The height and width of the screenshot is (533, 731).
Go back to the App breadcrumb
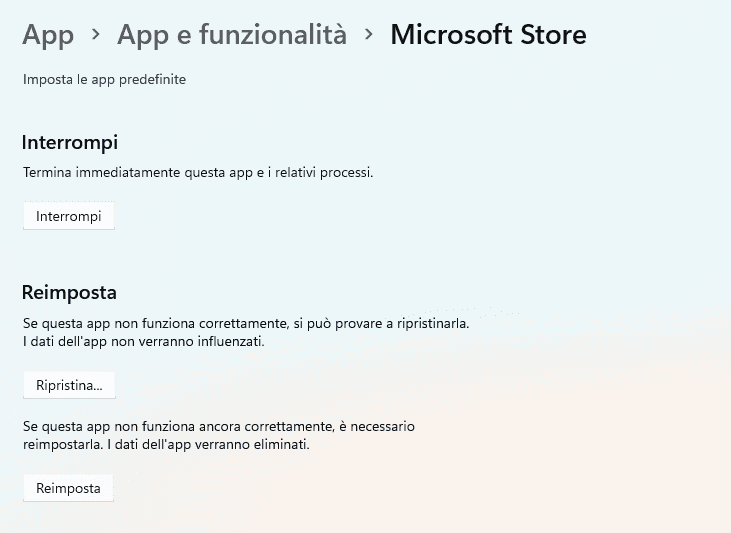(48, 35)
